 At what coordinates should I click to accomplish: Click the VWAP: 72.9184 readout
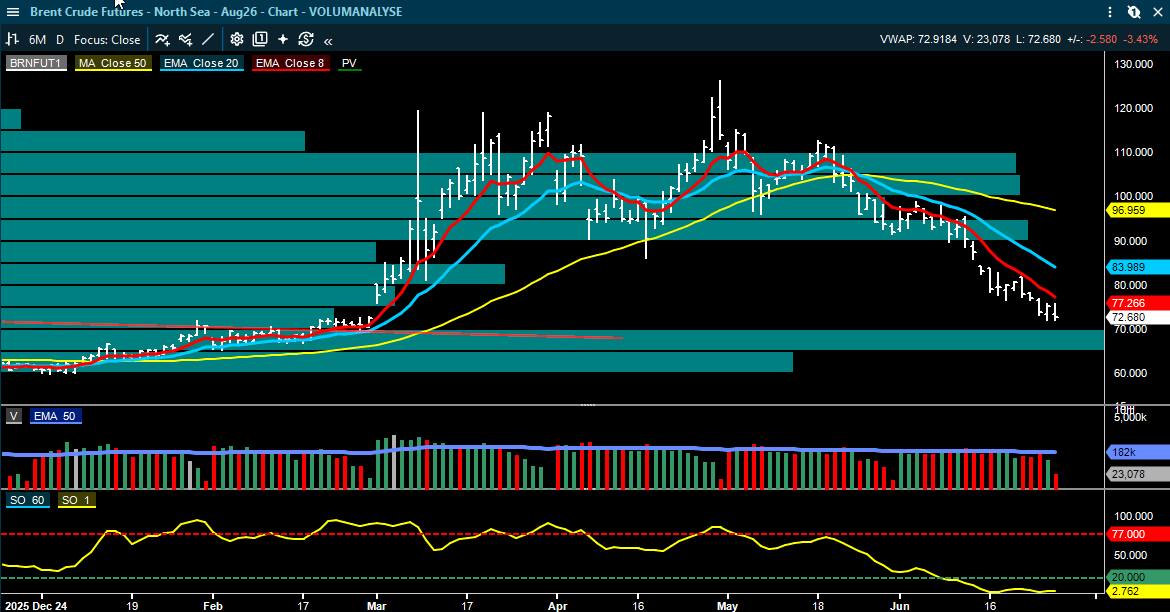[x=918, y=40]
